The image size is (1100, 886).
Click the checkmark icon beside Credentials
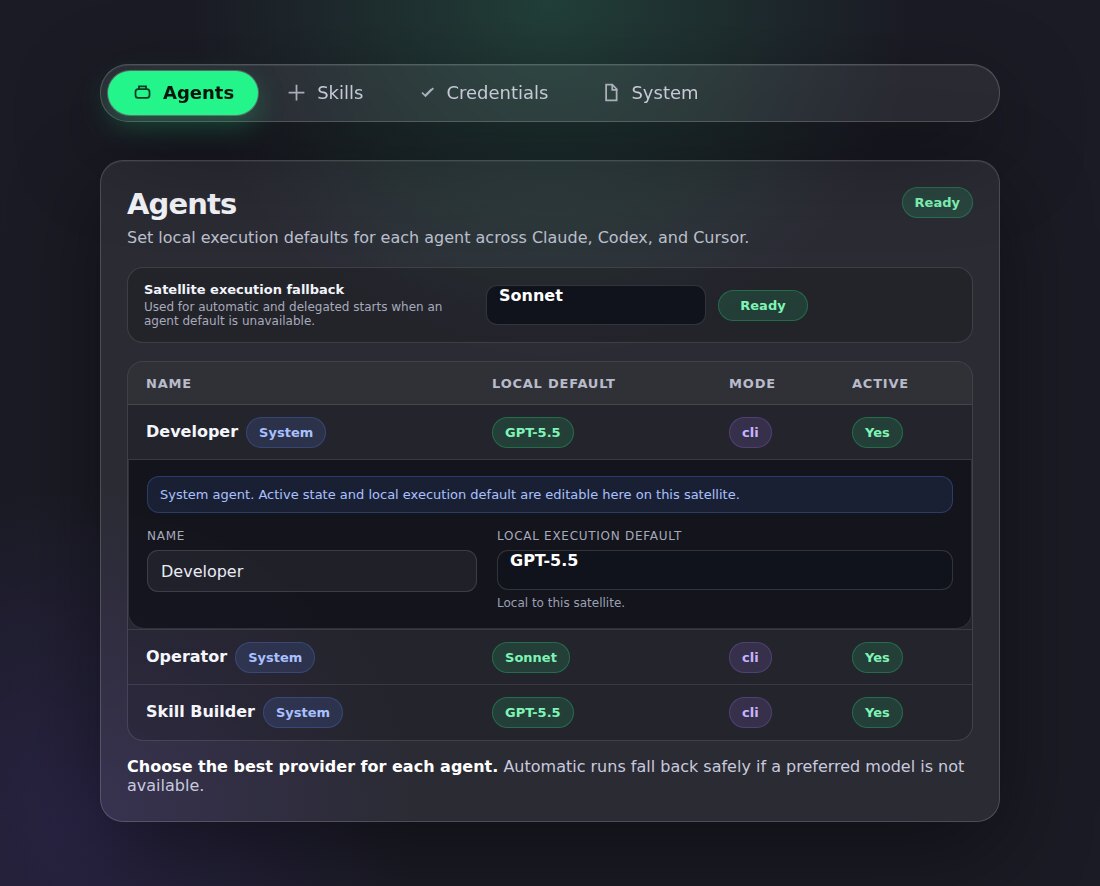coord(427,93)
